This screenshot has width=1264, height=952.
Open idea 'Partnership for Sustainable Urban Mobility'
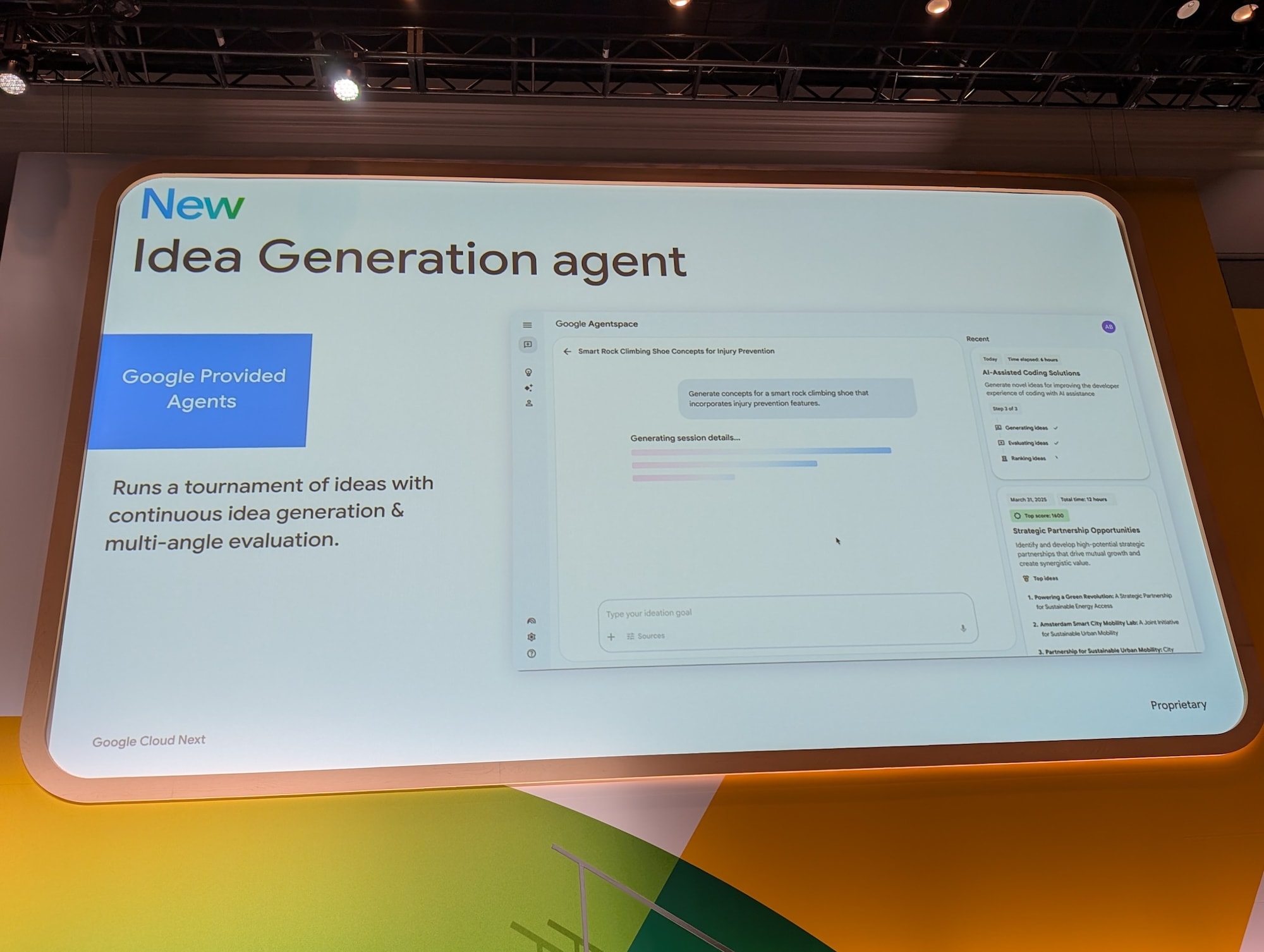pos(1105,650)
